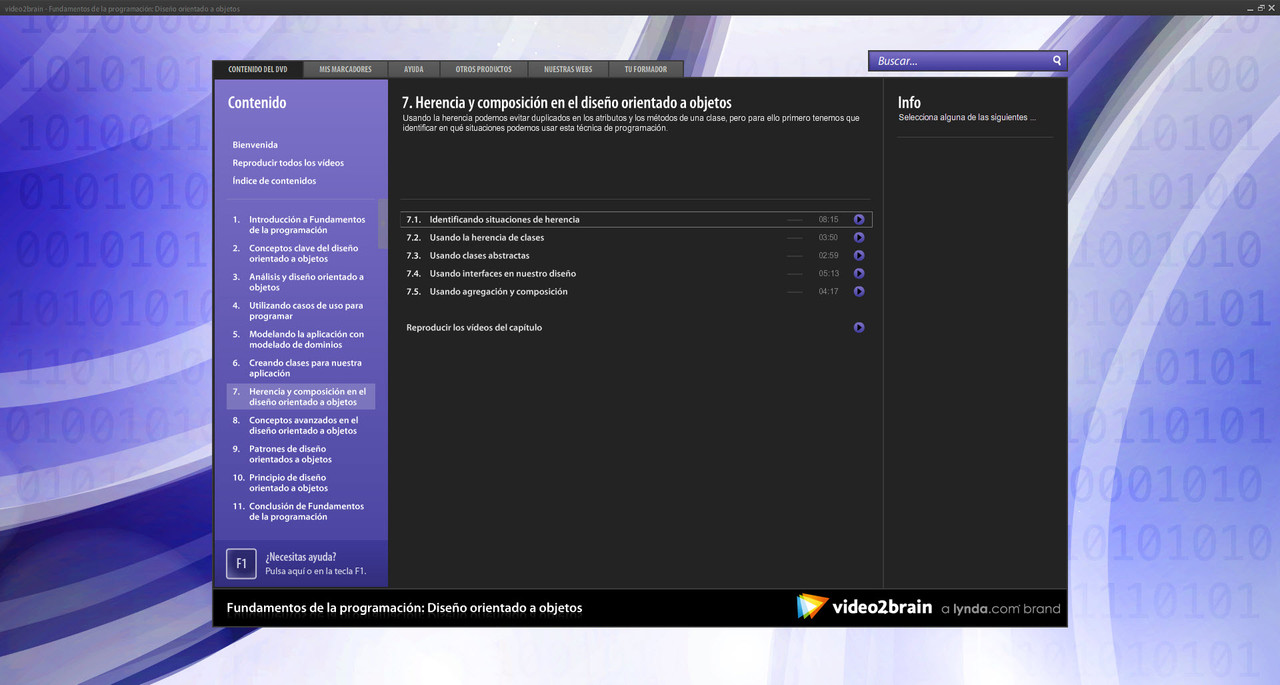1280x685 pixels.
Task: Click the chapter list scrollbar thumb
Action: pos(382,224)
